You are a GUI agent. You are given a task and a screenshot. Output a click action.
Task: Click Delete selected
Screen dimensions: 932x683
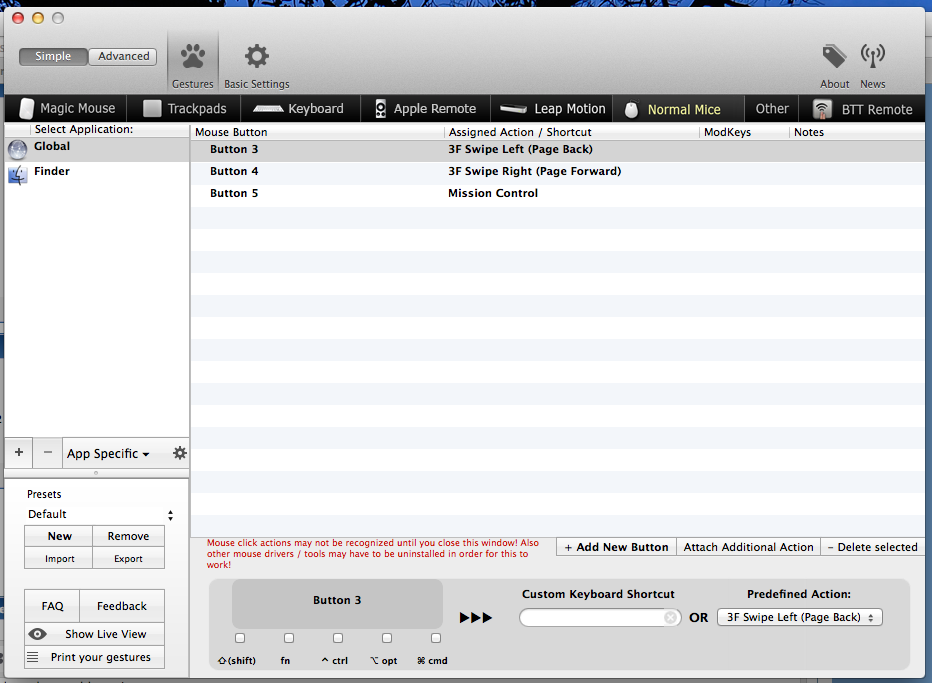click(x=873, y=547)
